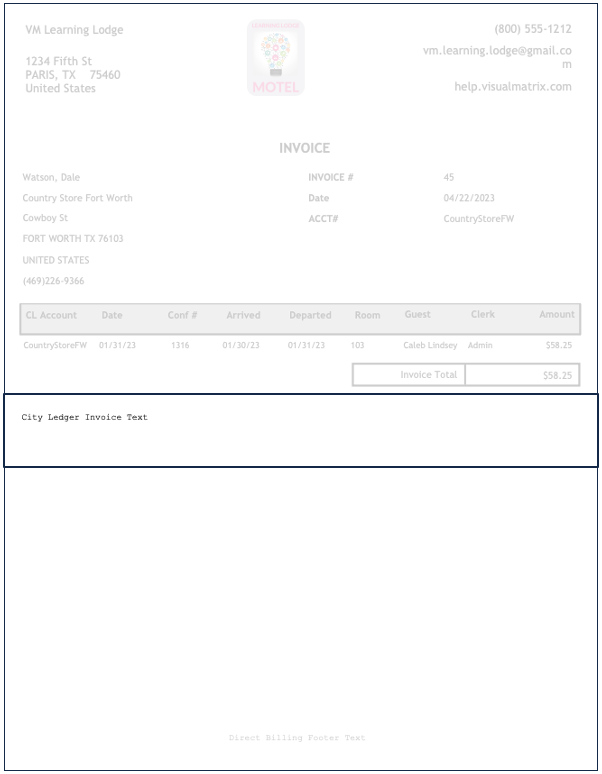Click the MOTEL lightbulb logo

pos(275,58)
